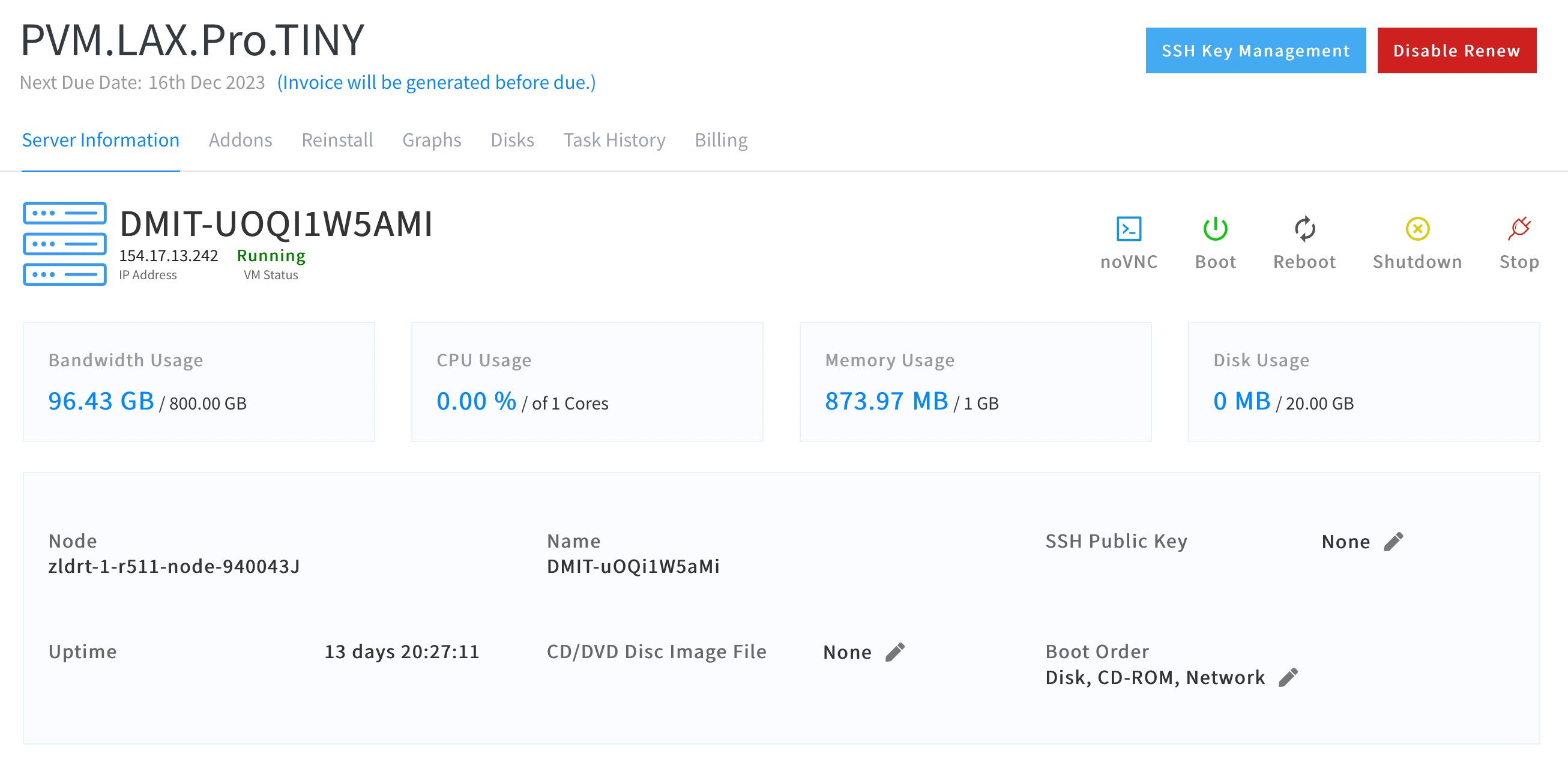Click the SSH Public Key None value
Screen dimensions: 1568x759
(1346, 542)
